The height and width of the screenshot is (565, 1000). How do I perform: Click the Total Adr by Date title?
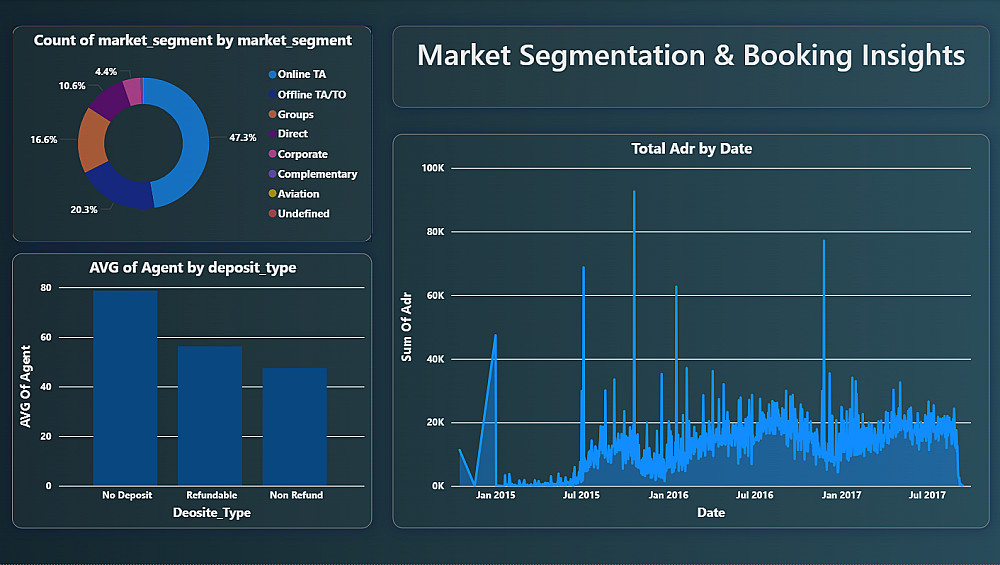coord(691,149)
